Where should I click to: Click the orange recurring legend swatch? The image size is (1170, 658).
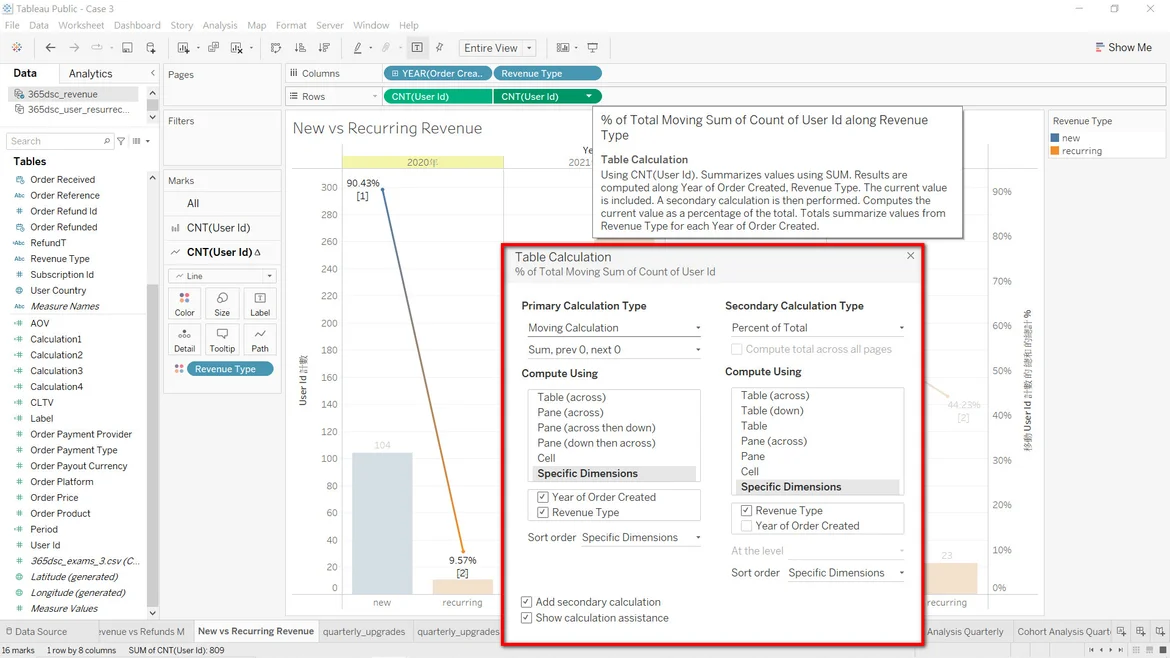point(1055,151)
